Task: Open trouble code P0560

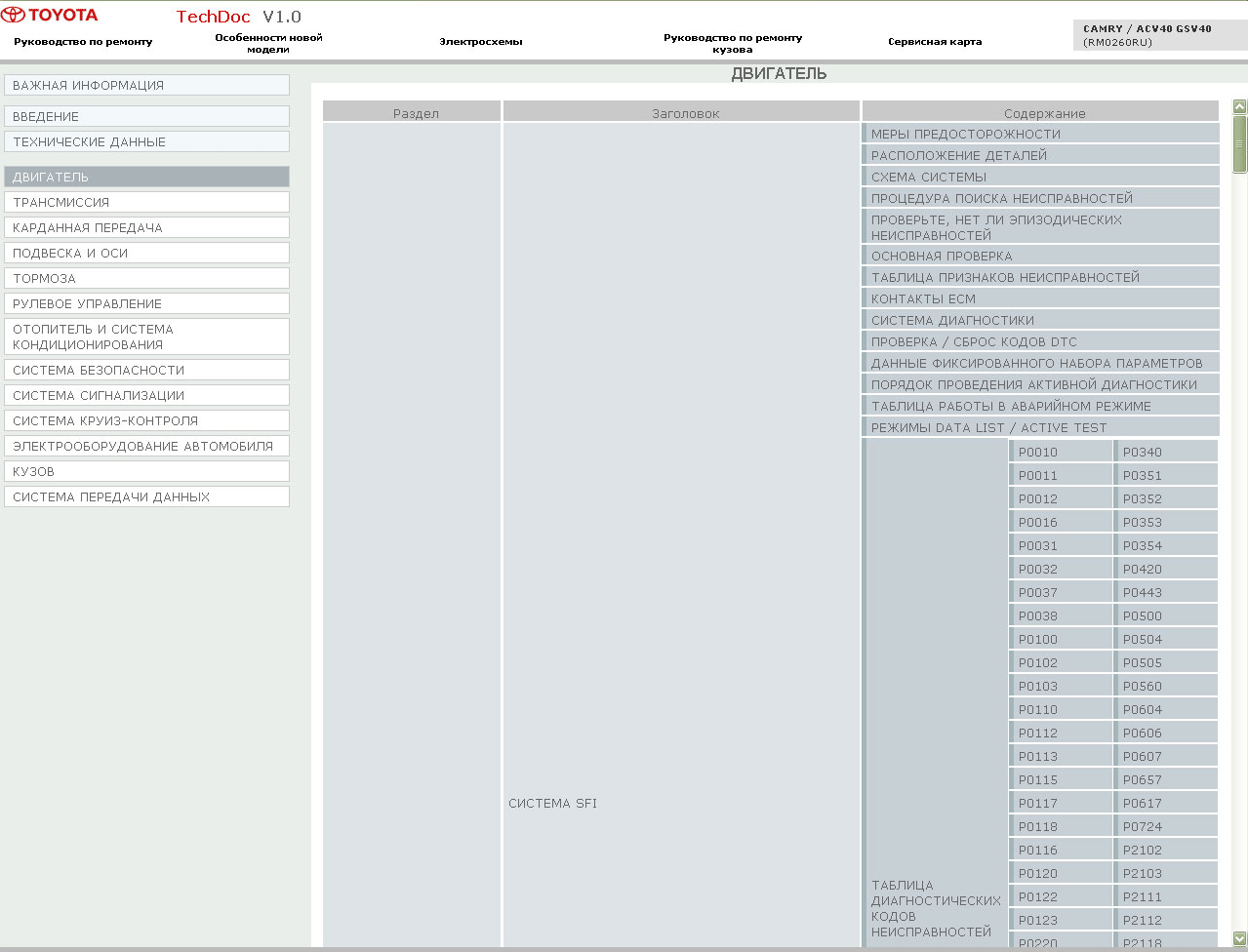Action: point(1166,686)
